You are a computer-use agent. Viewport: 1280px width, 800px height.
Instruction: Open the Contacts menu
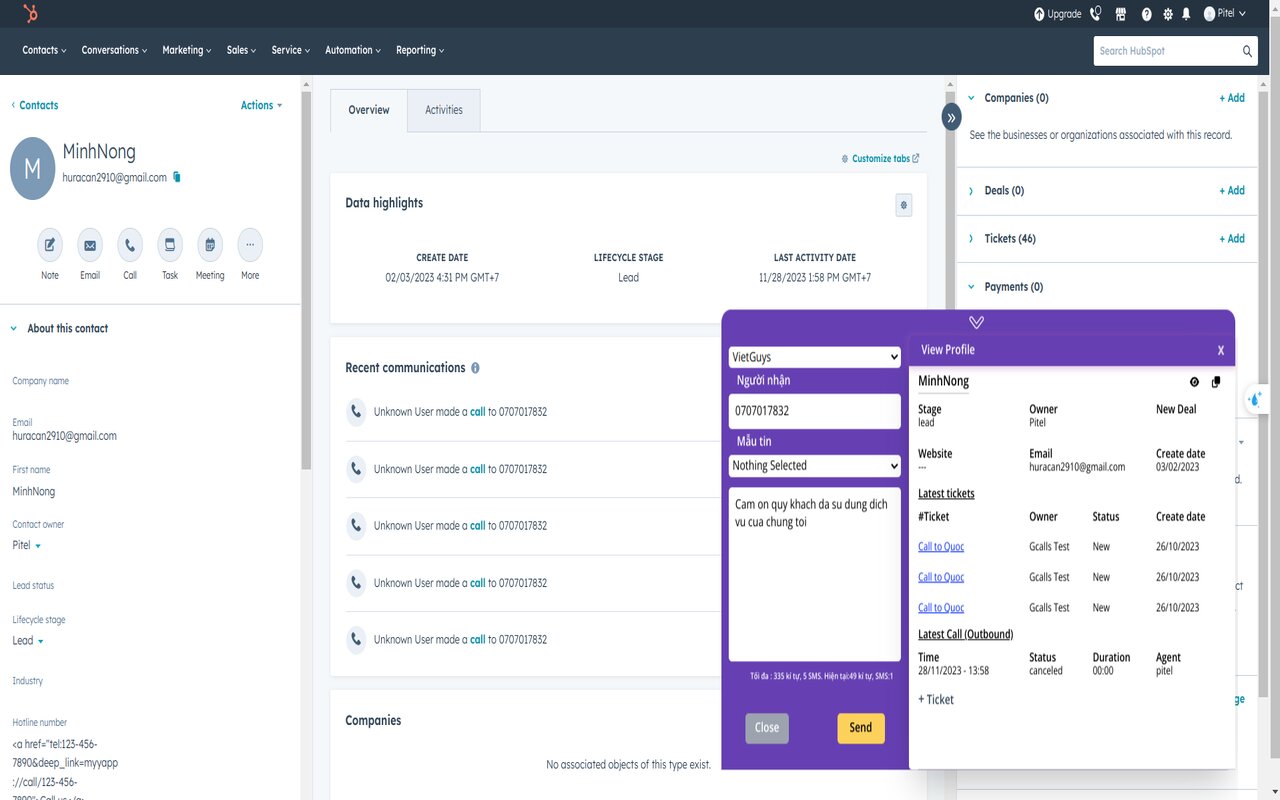point(44,50)
